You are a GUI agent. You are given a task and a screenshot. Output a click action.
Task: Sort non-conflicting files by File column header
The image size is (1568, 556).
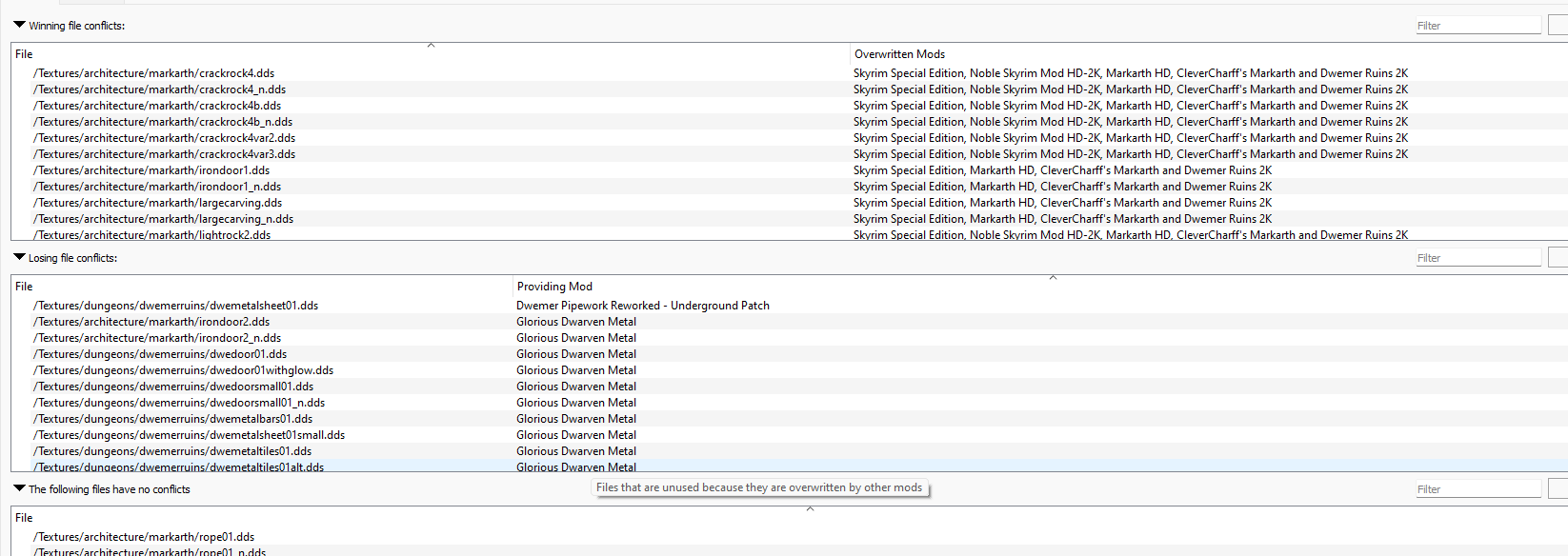[790, 518]
